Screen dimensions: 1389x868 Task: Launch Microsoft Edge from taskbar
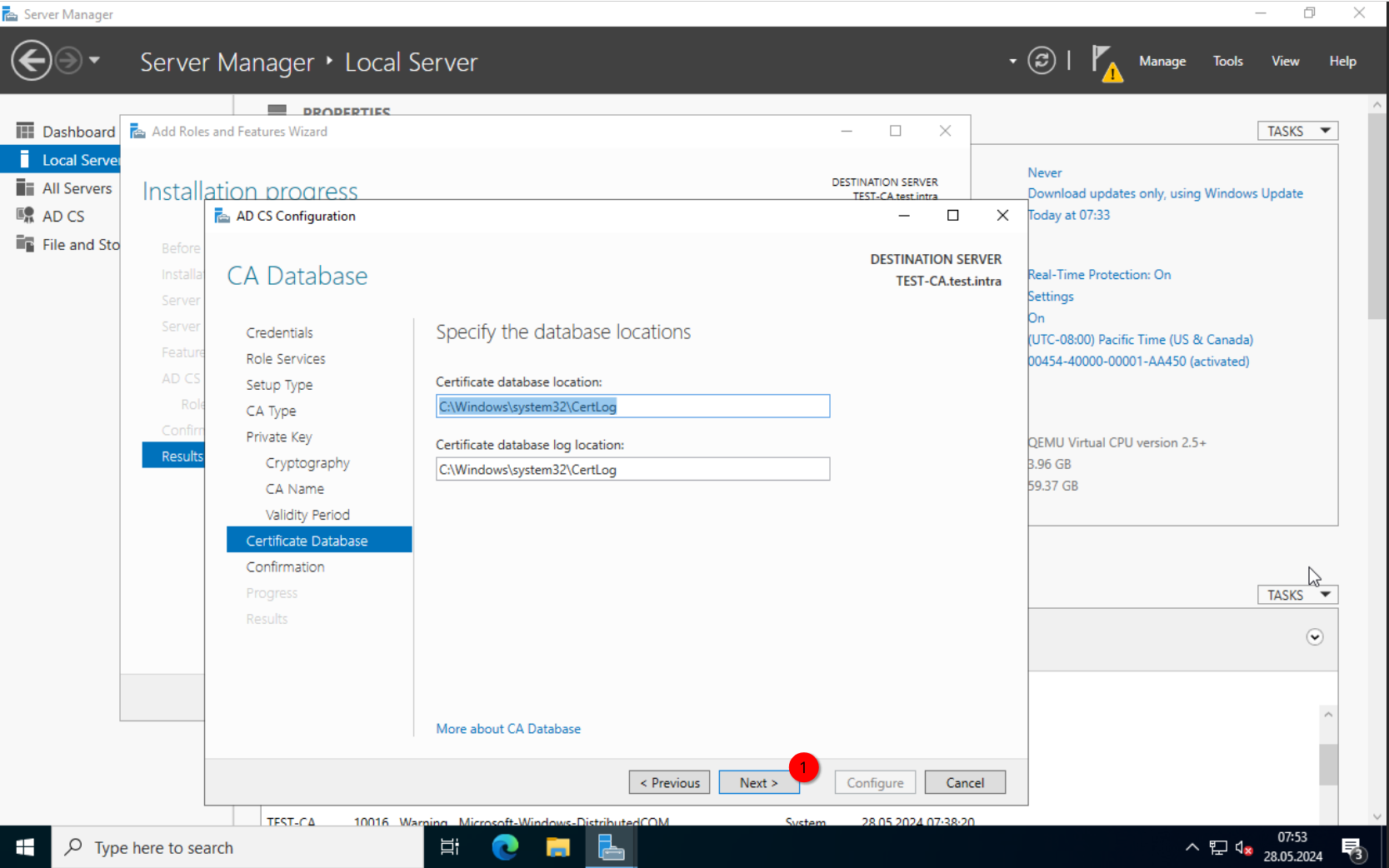coord(504,847)
